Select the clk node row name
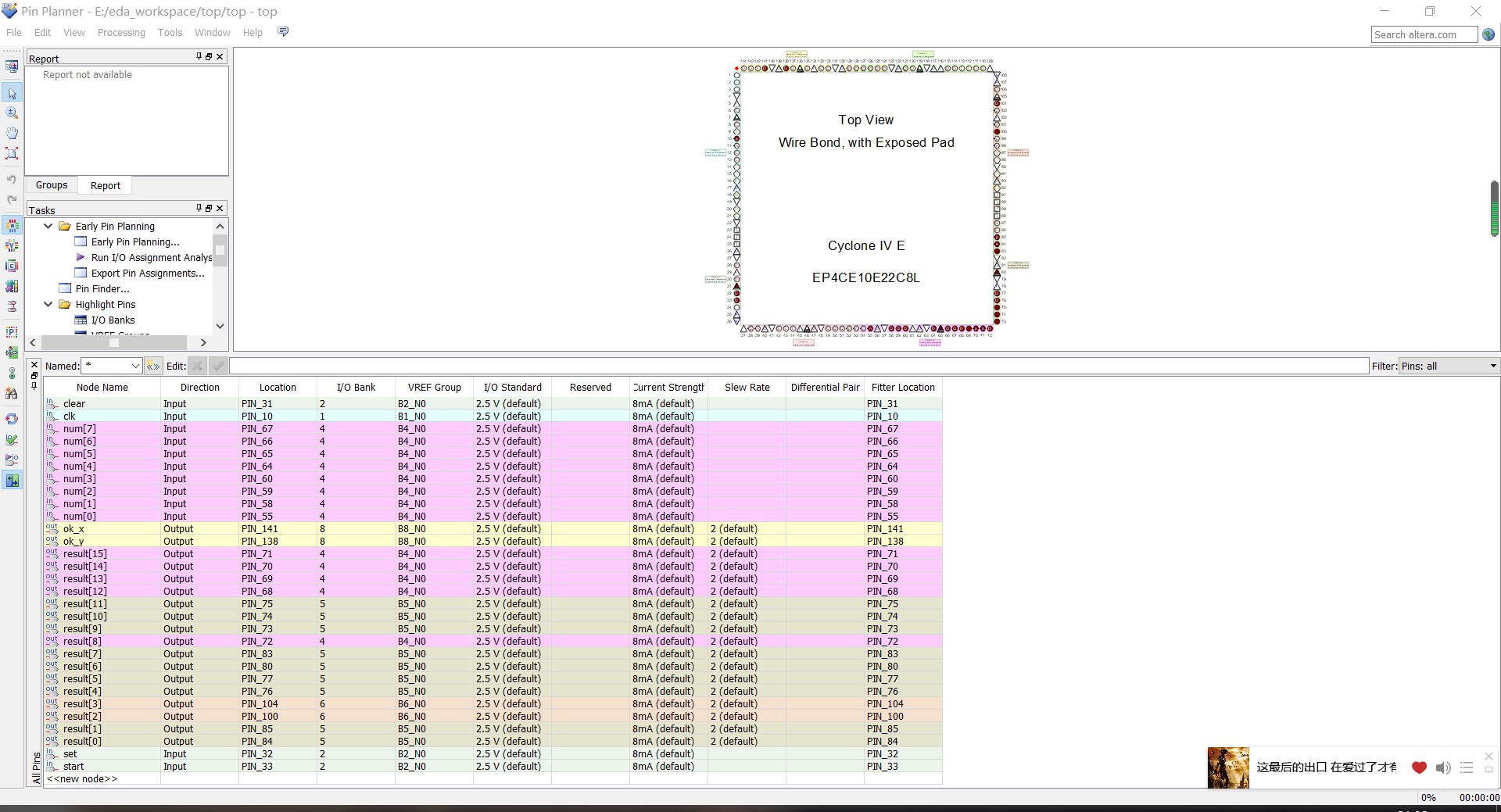 (70, 417)
